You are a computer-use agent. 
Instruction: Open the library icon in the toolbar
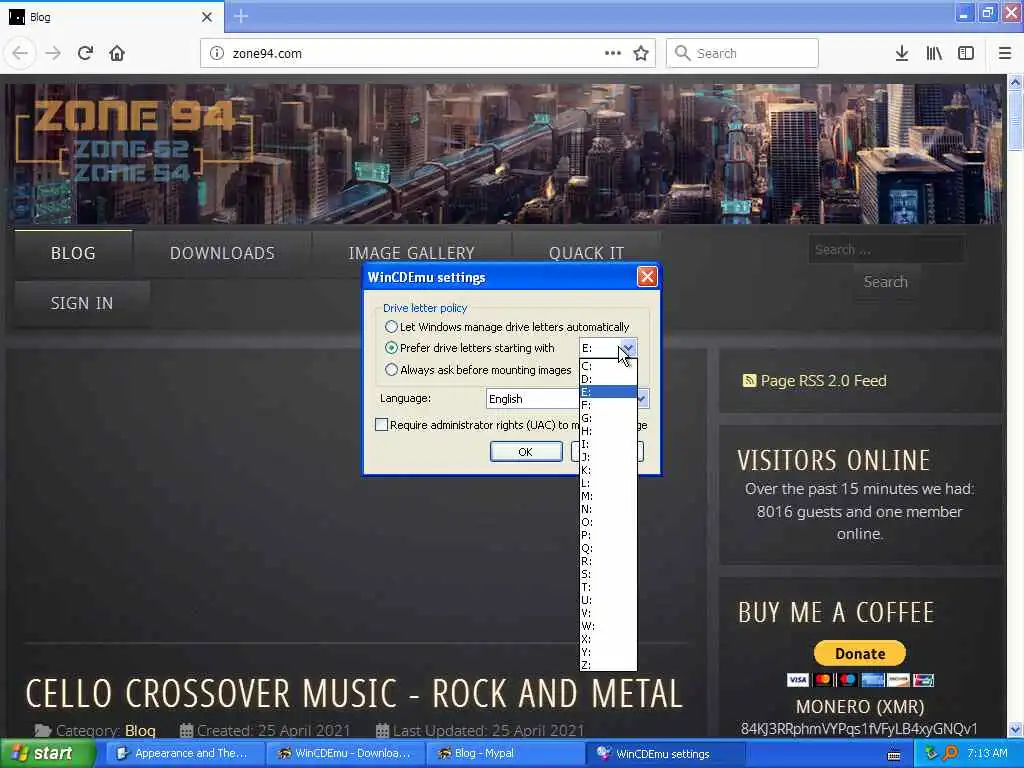[x=934, y=53]
